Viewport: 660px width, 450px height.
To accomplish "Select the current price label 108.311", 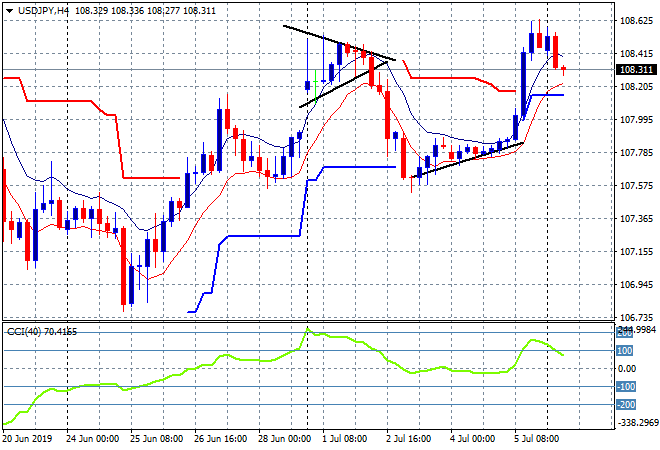I will point(636,70).
